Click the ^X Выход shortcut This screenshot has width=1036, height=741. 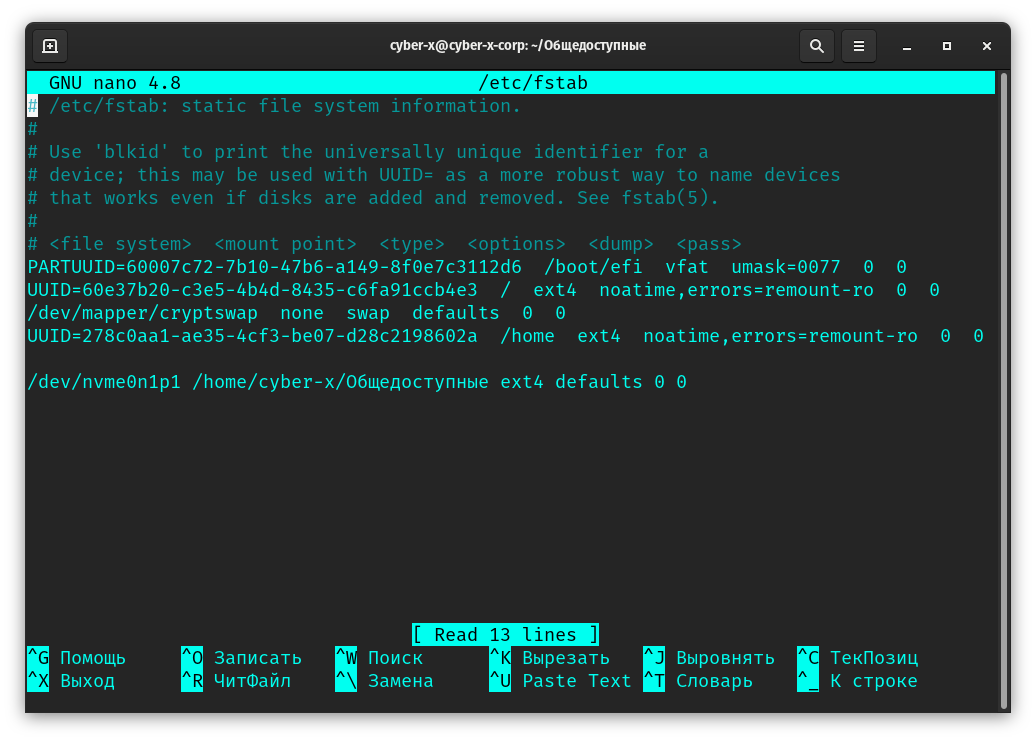[71, 681]
